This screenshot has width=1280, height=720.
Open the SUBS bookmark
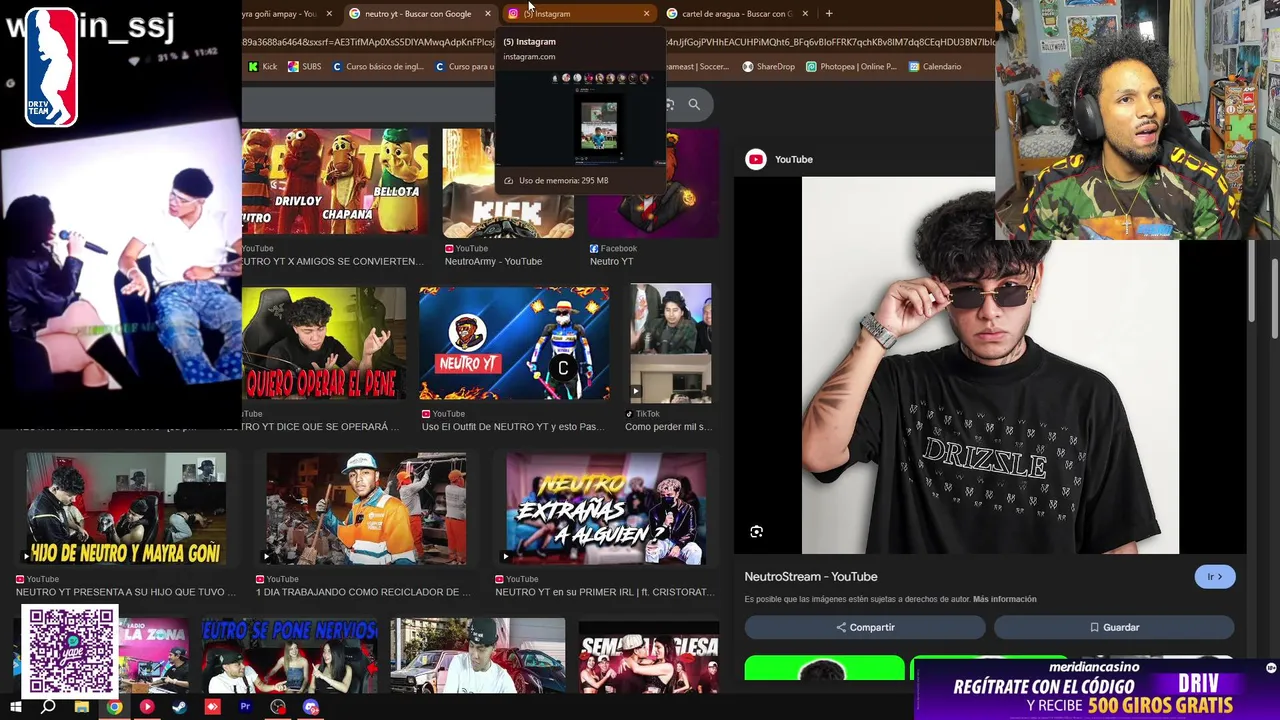tap(304, 67)
